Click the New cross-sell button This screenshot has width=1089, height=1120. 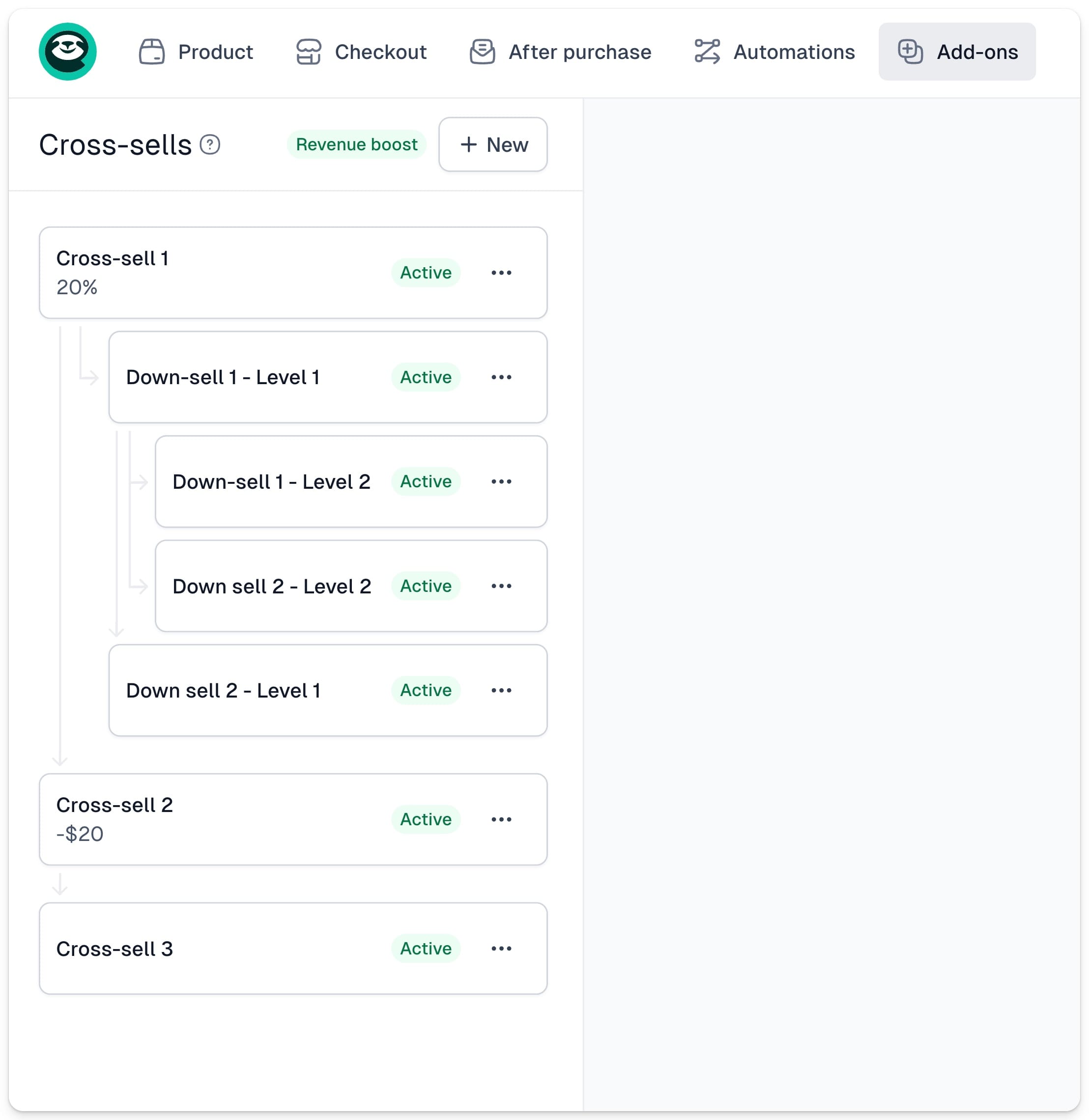493,144
